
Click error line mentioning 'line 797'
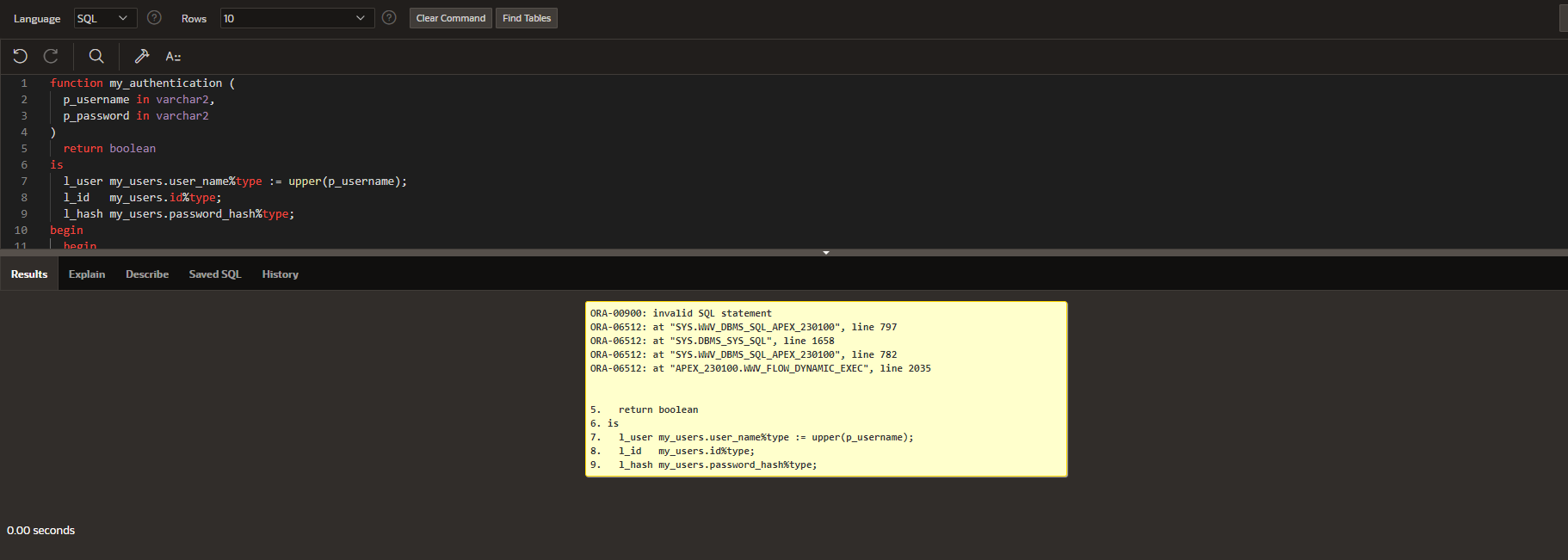[744, 327]
